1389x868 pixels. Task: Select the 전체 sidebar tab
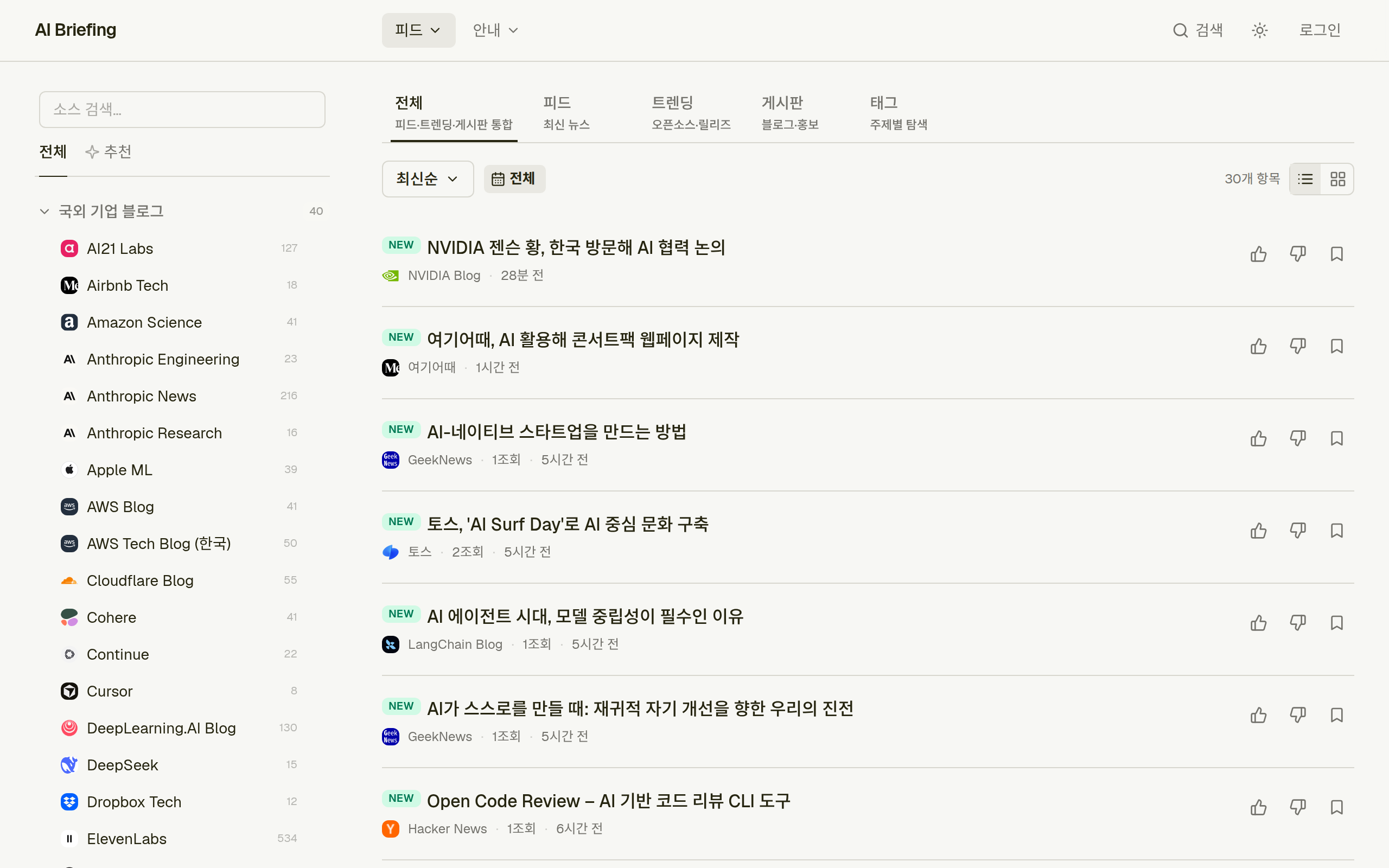click(x=53, y=151)
